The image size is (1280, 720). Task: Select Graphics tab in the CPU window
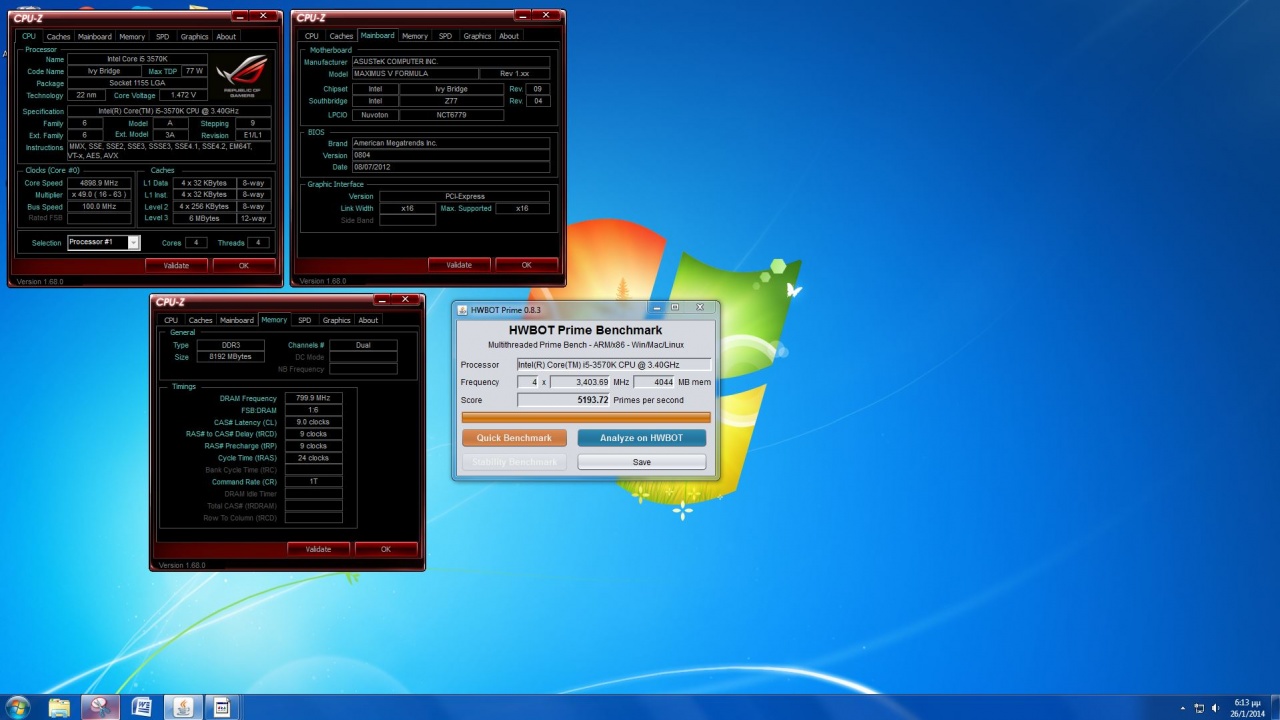[x=194, y=36]
